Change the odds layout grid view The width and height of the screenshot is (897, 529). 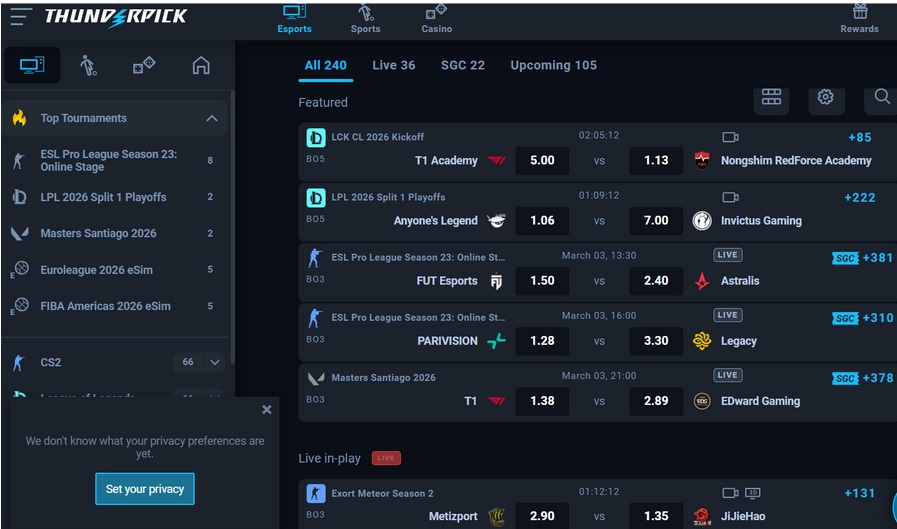tap(771, 98)
